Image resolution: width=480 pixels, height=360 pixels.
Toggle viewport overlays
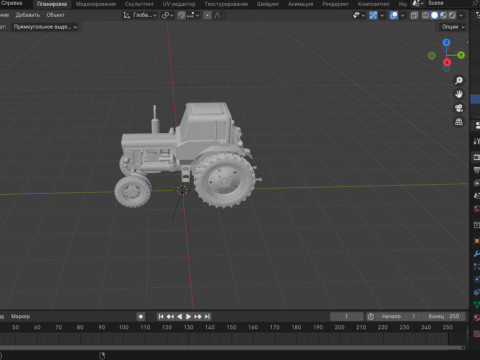394,15
